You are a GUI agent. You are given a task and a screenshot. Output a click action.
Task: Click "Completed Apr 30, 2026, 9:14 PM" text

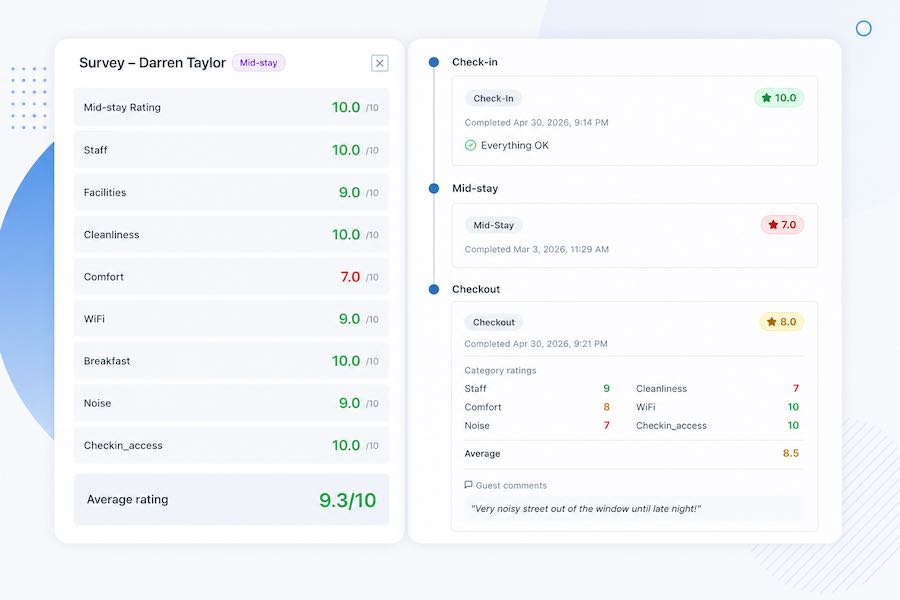[x=536, y=122]
